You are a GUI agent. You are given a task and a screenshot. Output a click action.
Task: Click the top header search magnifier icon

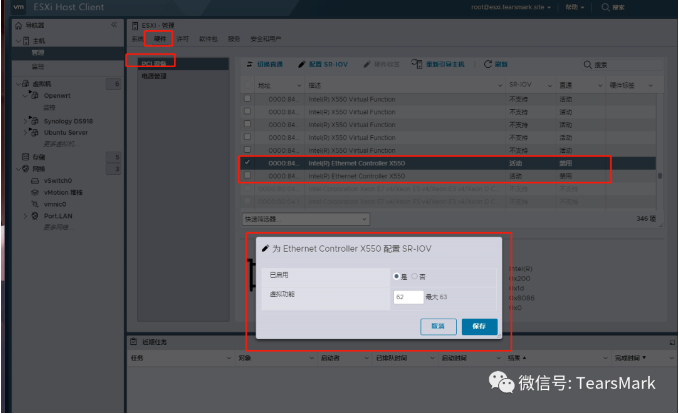click(605, 7)
